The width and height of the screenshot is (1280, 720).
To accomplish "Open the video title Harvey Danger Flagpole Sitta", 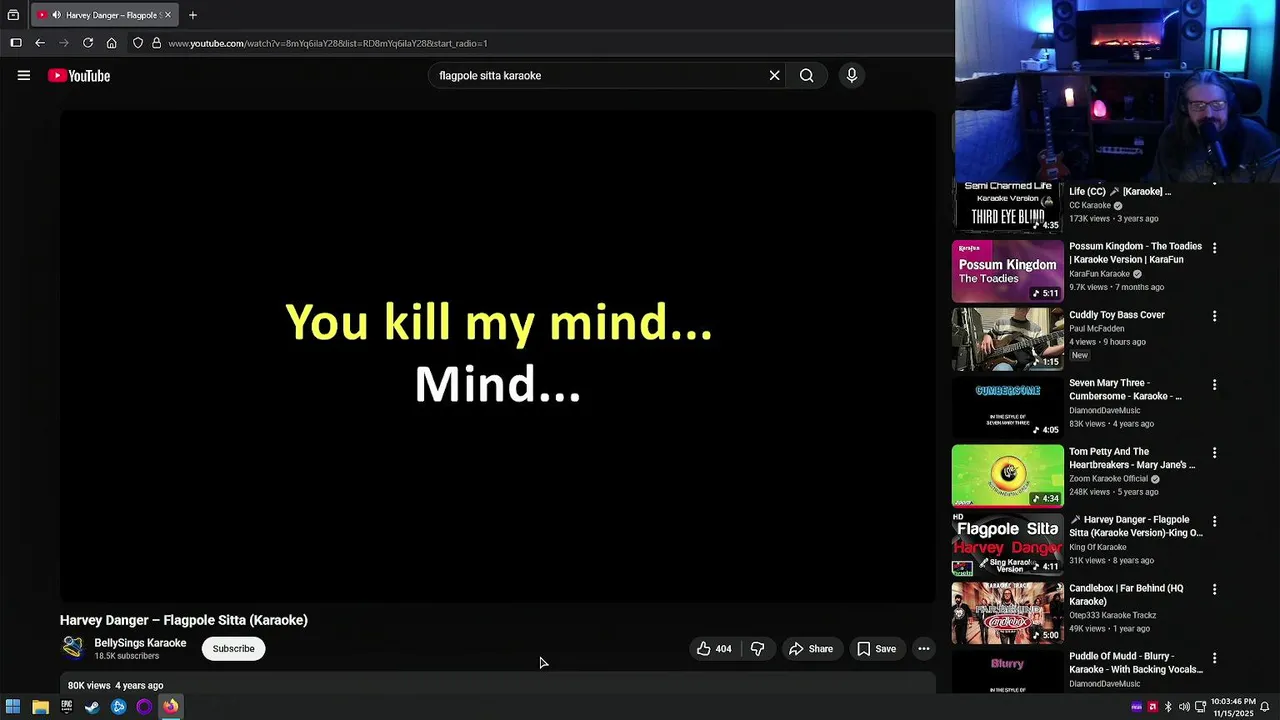I will (x=184, y=620).
